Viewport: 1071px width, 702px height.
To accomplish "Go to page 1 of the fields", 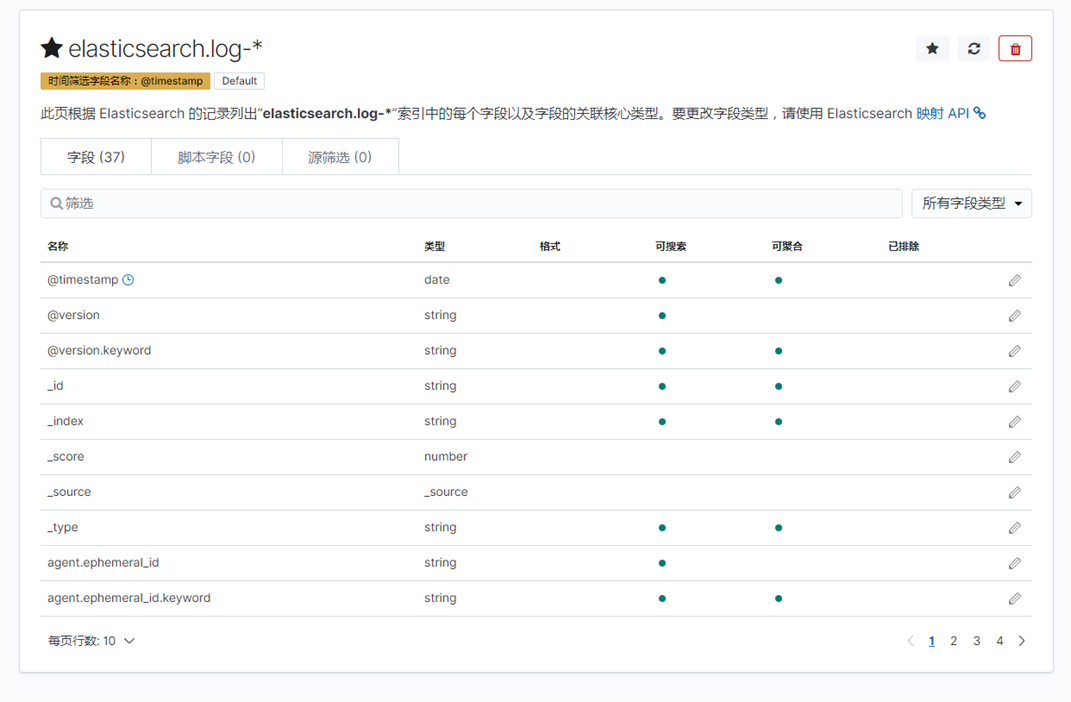I will tap(932, 641).
